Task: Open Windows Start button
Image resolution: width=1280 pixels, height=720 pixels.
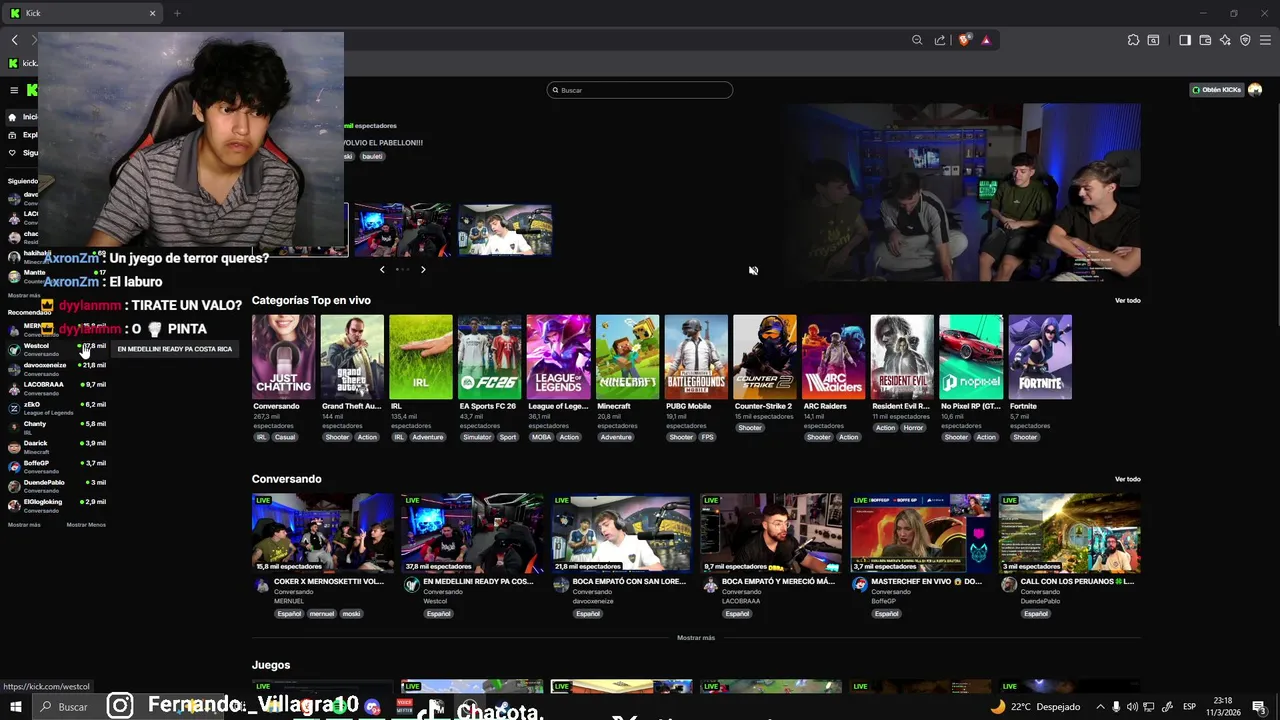Action: [16, 707]
